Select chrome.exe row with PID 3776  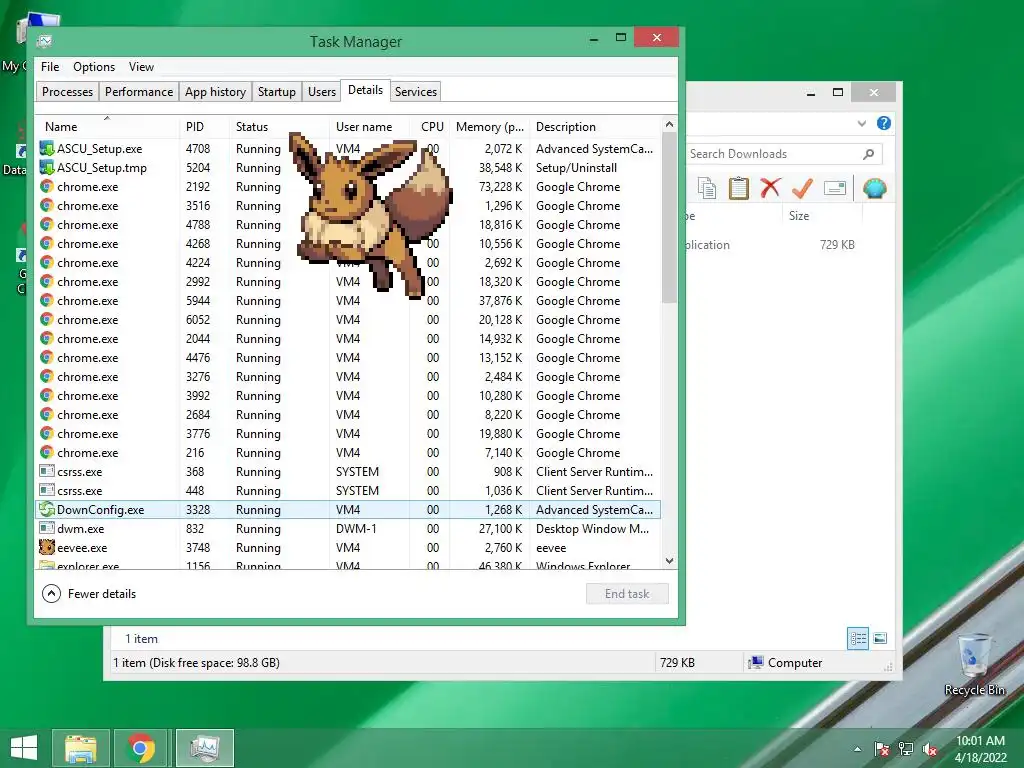coord(348,434)
